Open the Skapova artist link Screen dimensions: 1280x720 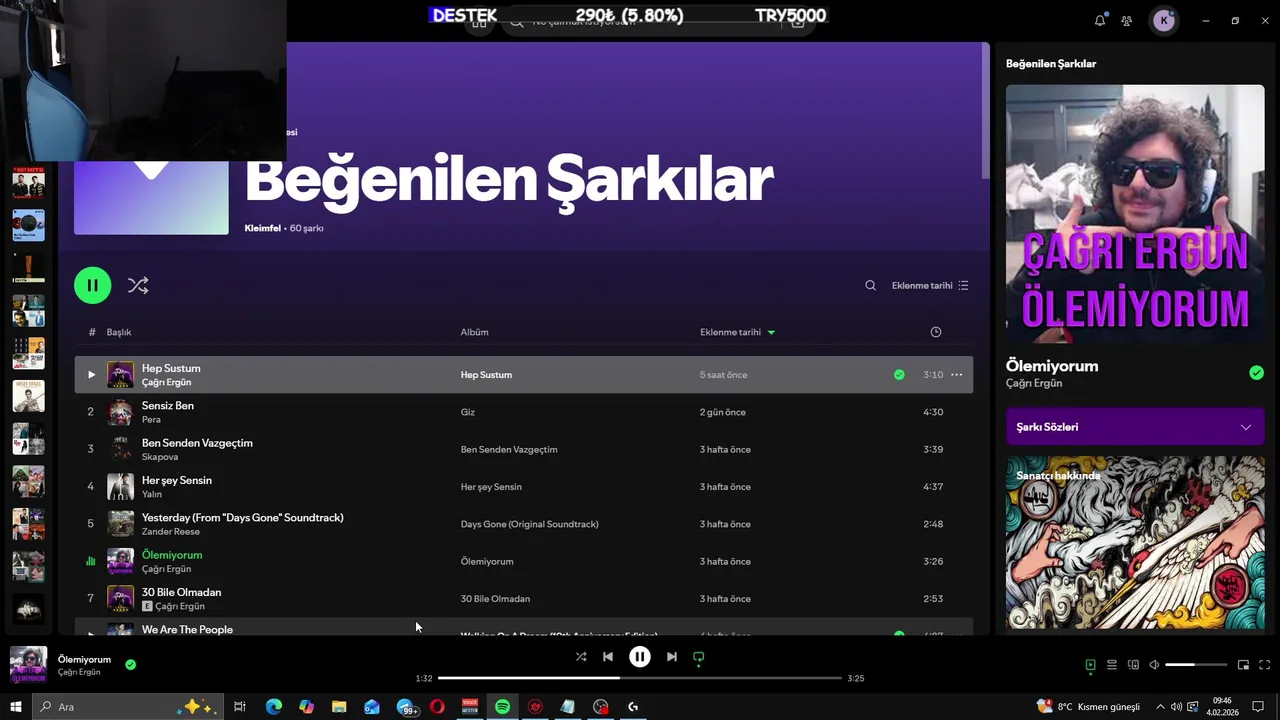point(160,457)
